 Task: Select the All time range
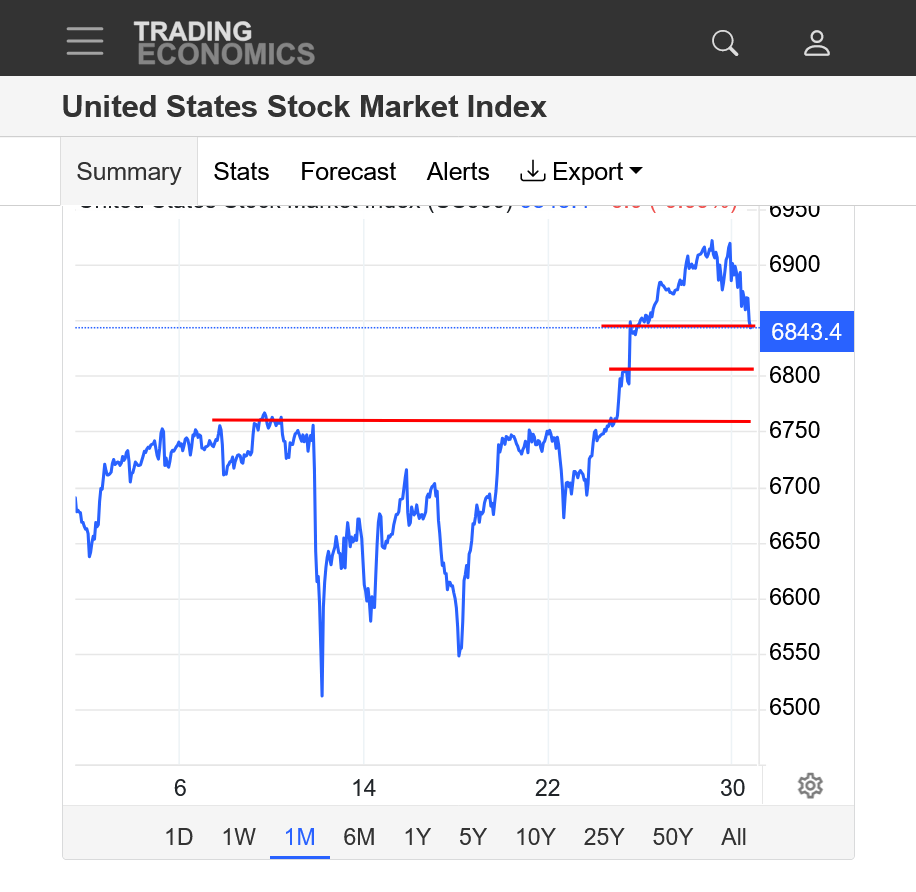734,837
